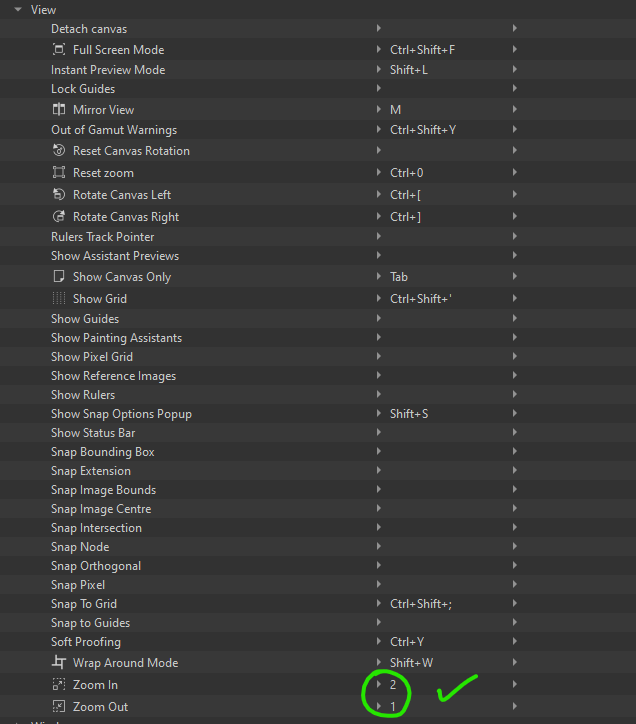The height and width of the screenshot is (724, 636).
Task: Click the Shift+L shortcut cell
Action: (409, 70)
